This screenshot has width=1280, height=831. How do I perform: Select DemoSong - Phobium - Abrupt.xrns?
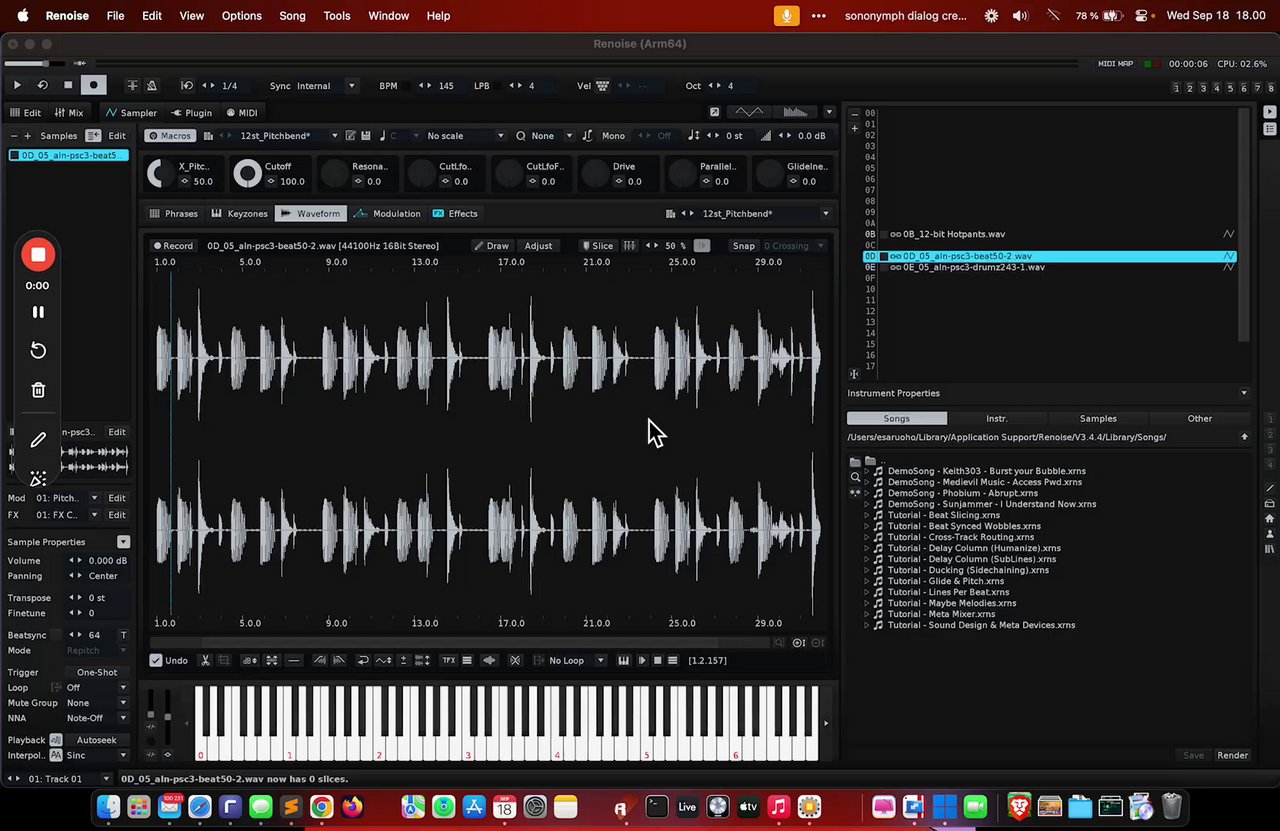(x=963, y=493)
